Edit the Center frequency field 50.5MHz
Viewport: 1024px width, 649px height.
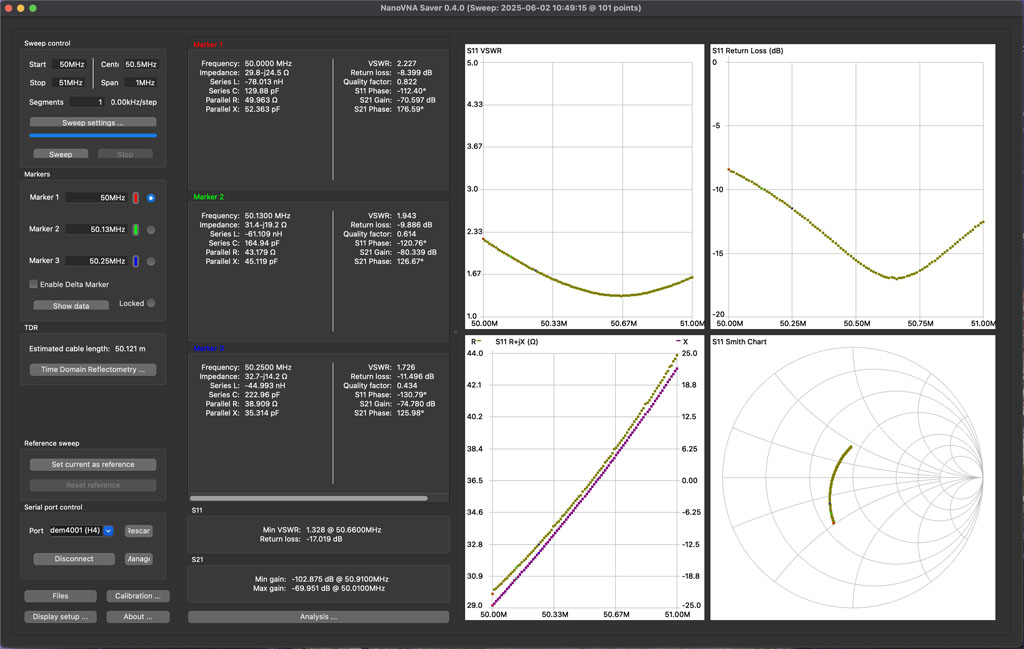(x=140, y=65)
